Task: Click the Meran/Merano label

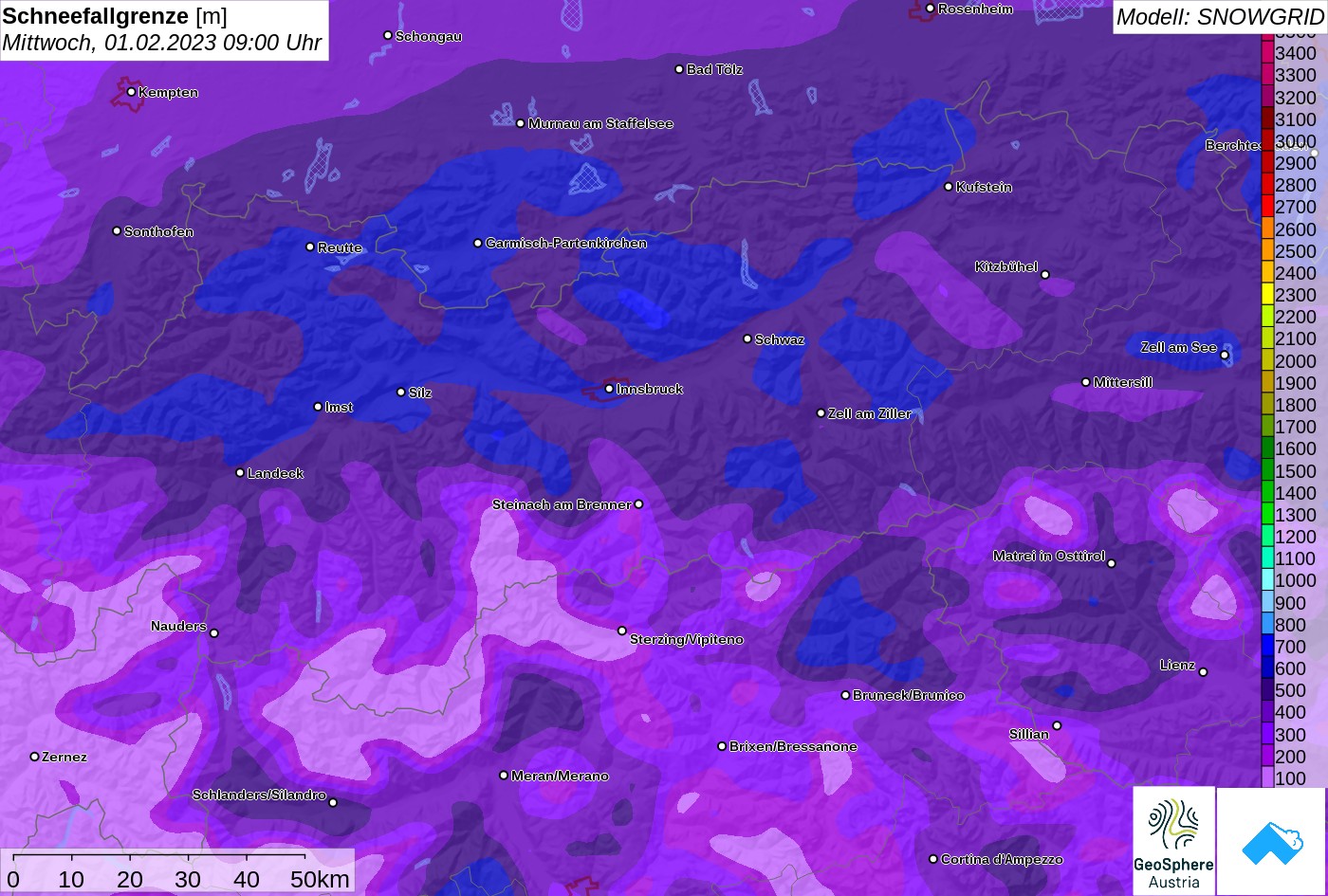Action: [560, 776]
